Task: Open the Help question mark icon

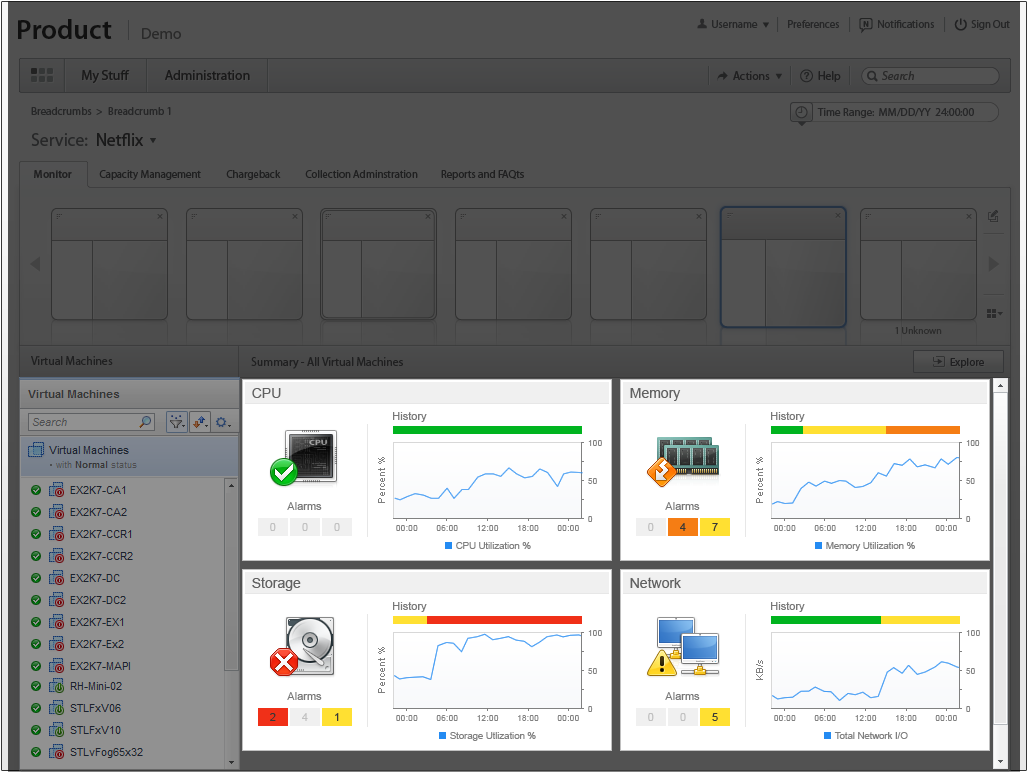Action: click(806, 76)
